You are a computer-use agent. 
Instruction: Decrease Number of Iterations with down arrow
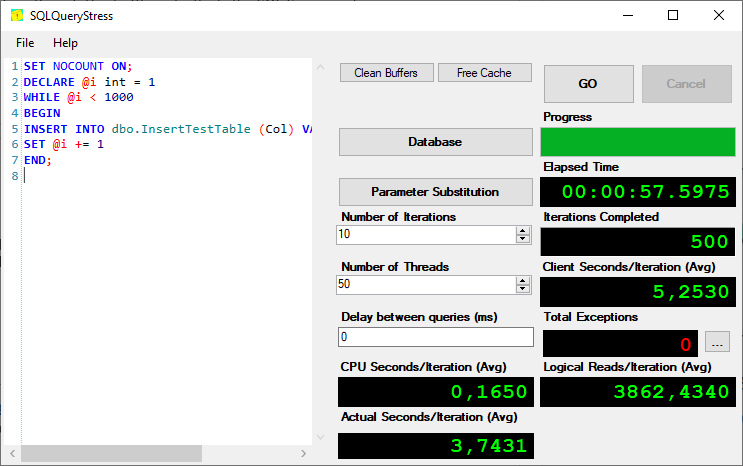point(523,239)
